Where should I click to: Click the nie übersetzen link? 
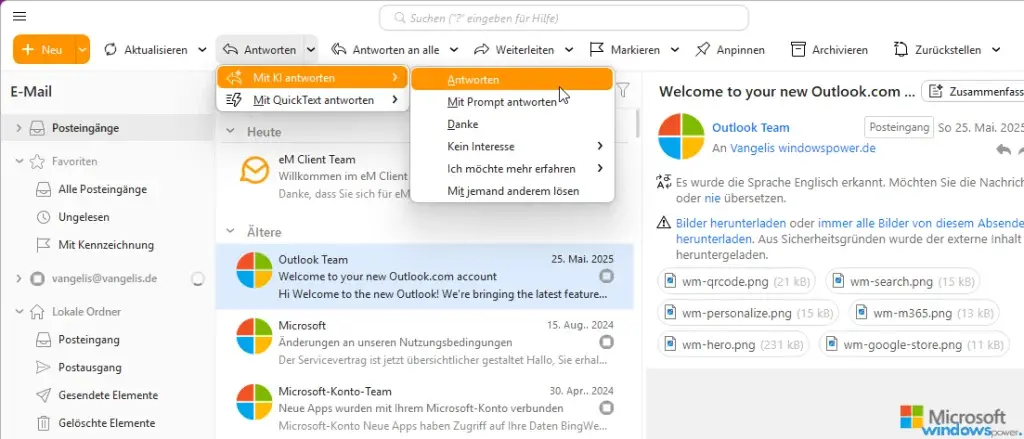click(712, 198)
